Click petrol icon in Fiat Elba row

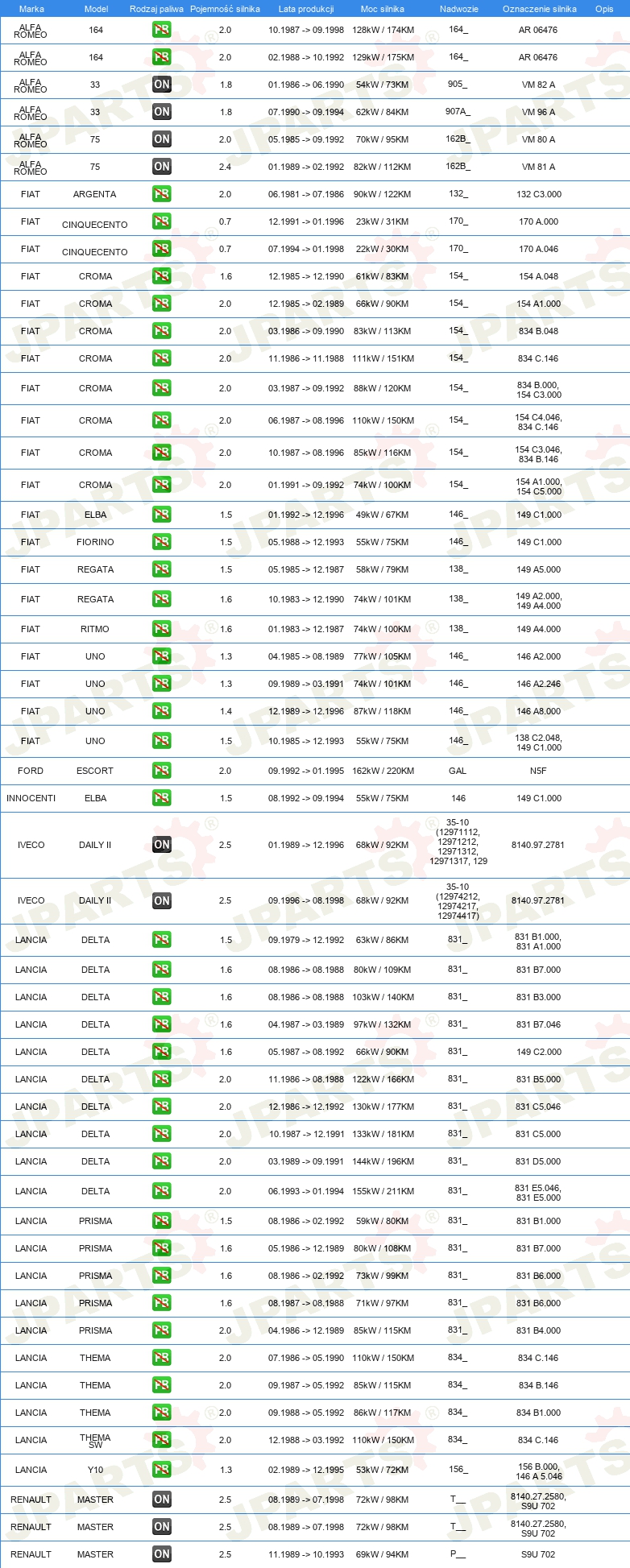point(162,515)
